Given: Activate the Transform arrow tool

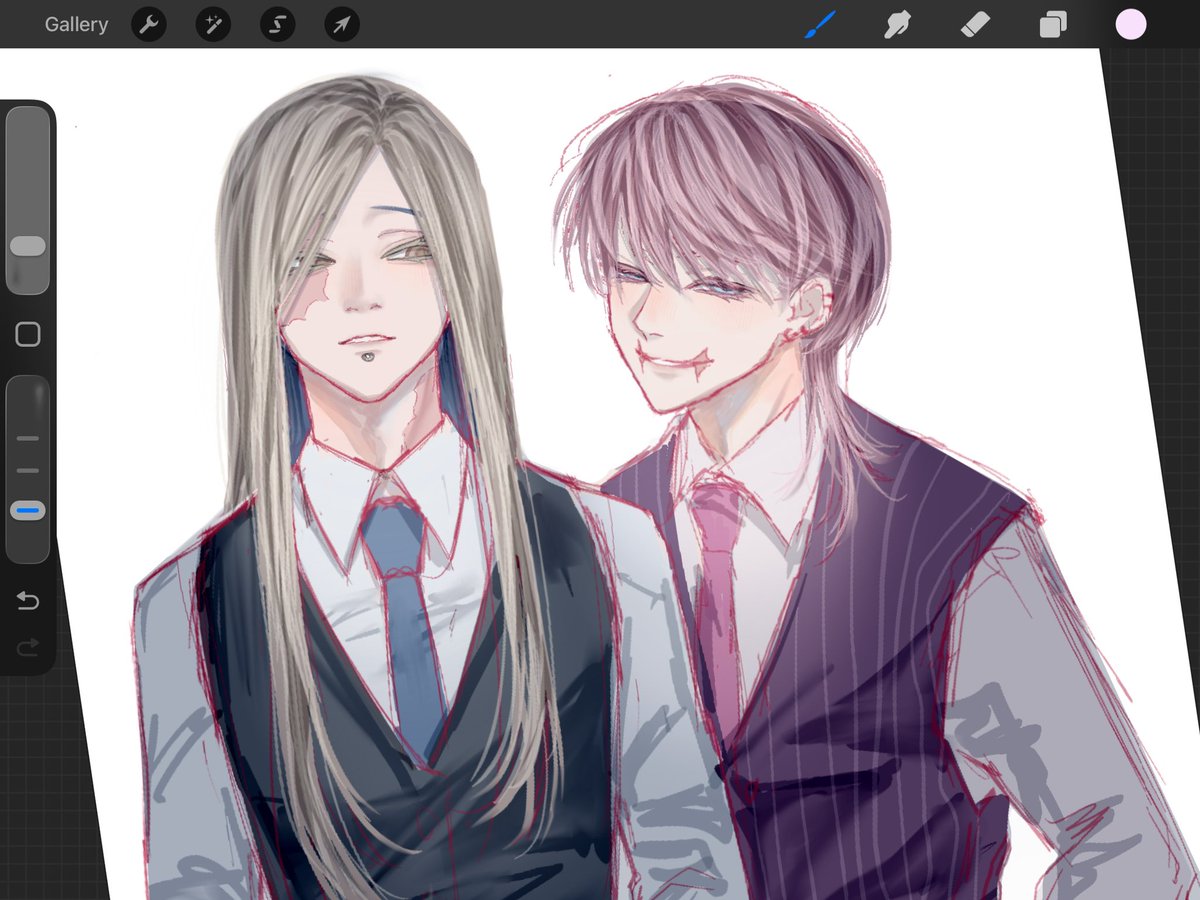Looking at the screenshot, I should (342, 24).
